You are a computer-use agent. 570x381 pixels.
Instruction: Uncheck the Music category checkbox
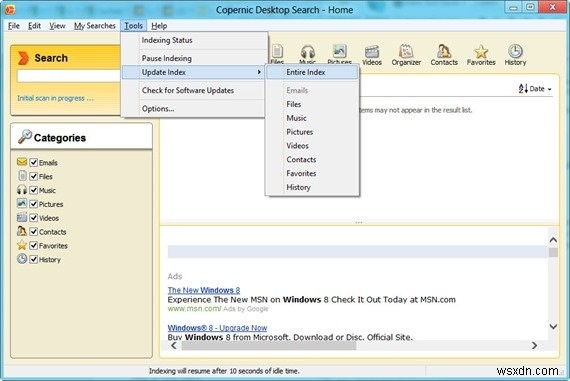(33, 190)
